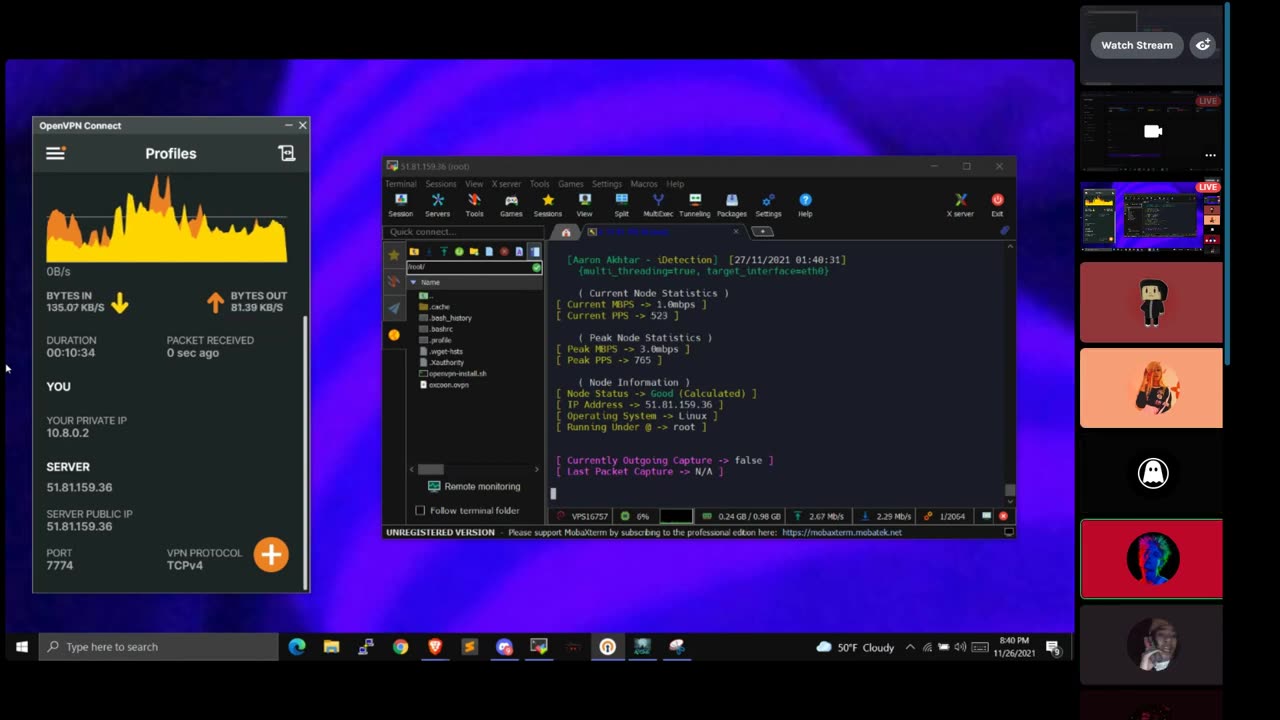Open the Help toolbar icon
The height and width of the screenshot is (720, 1280).
click(x=805, y=205)
